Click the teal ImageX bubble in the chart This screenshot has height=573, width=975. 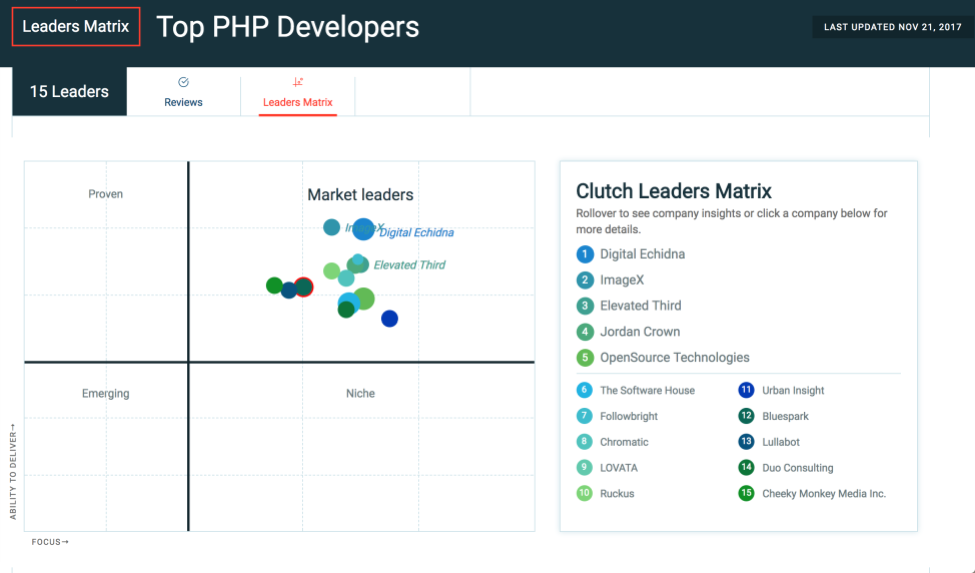click(331, 227)
